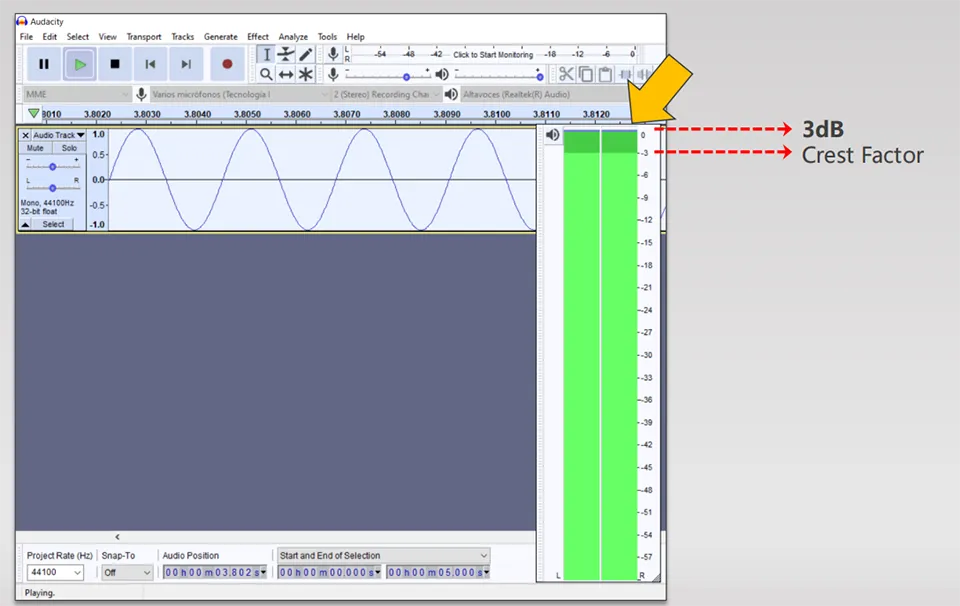Open the Help menu

(x=356, y=37)
